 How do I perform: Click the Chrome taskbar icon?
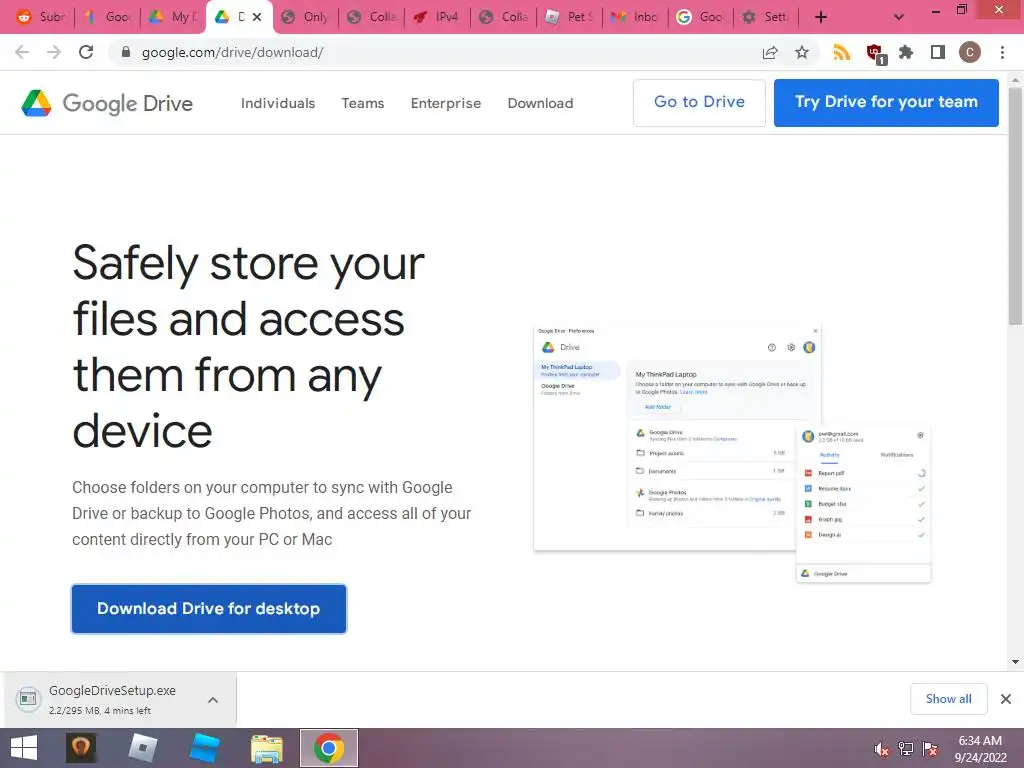(328, 748)
